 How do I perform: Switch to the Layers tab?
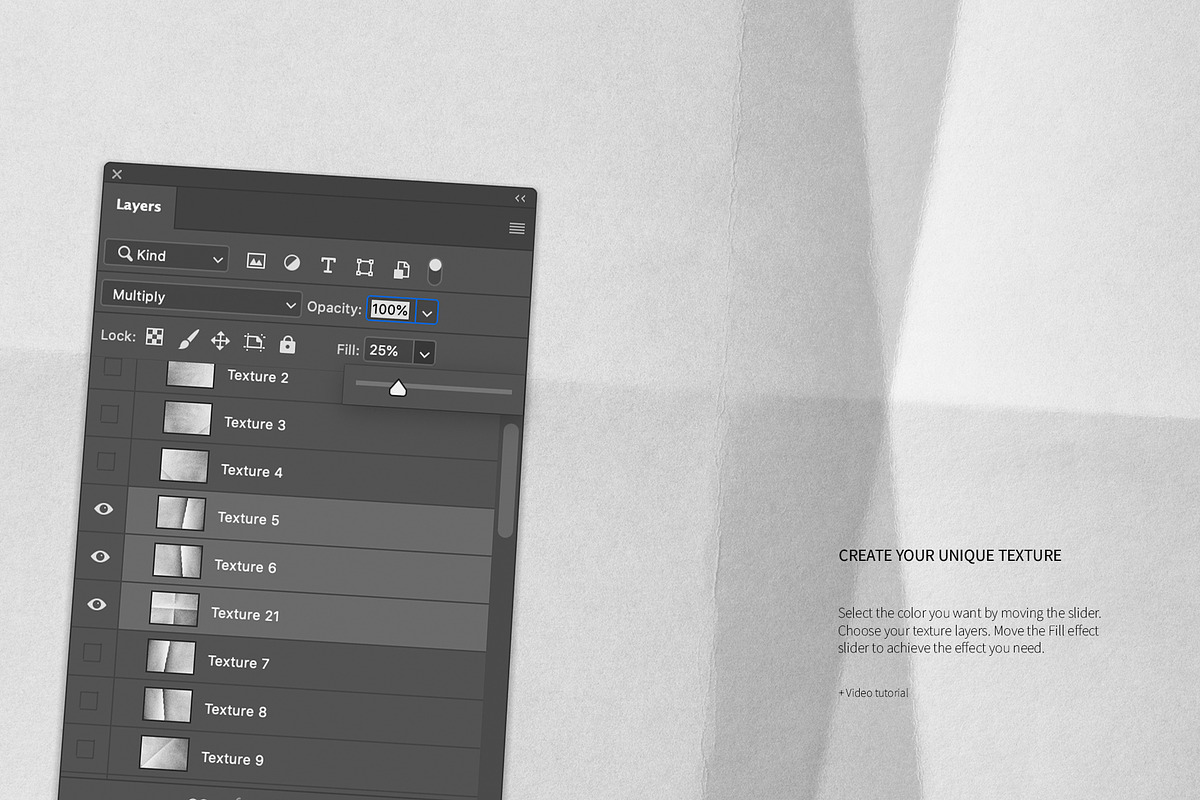pos(138,205)
